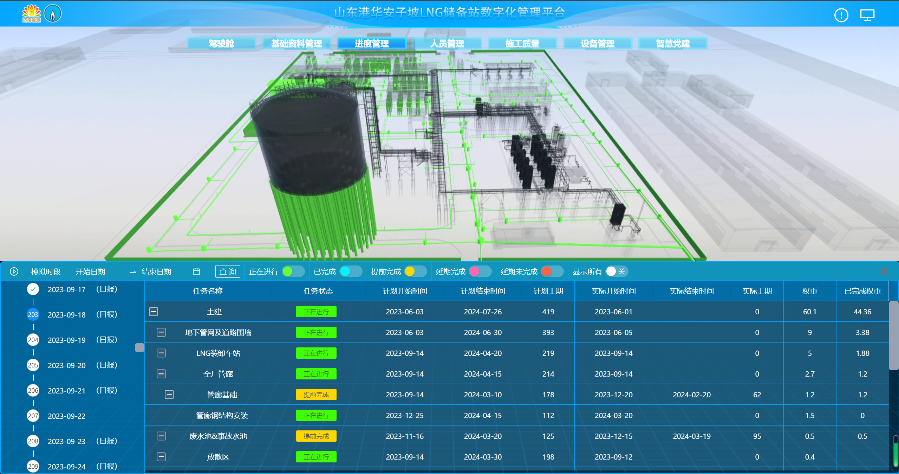Collapse the 地下管网及道路围墙 task row
This screenshot has width=899, height=474.
coord(162,332)
